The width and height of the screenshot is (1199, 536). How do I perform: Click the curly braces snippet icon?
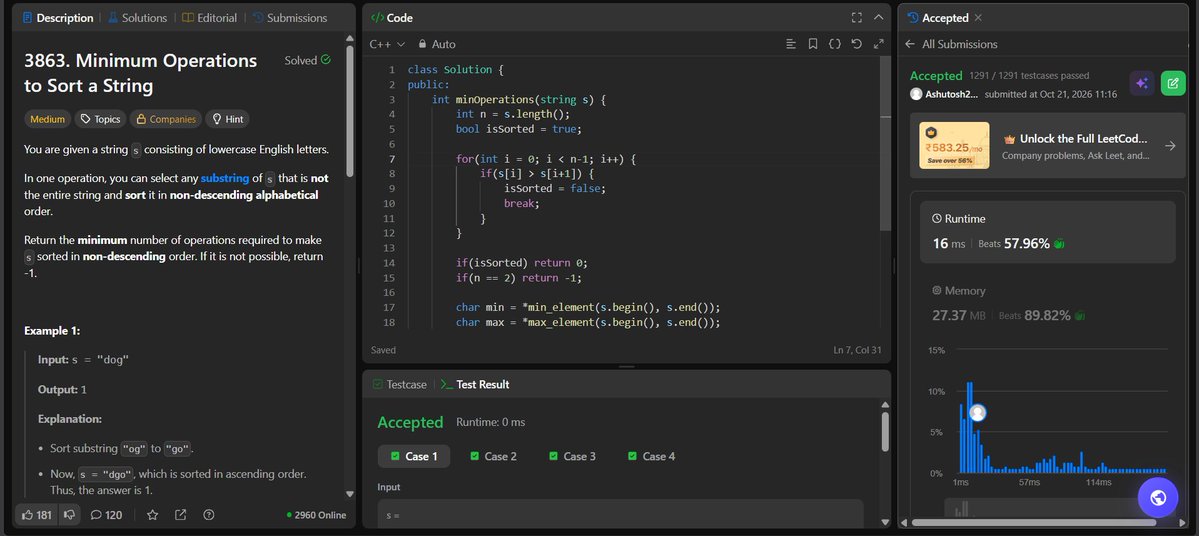pos(835,44)
